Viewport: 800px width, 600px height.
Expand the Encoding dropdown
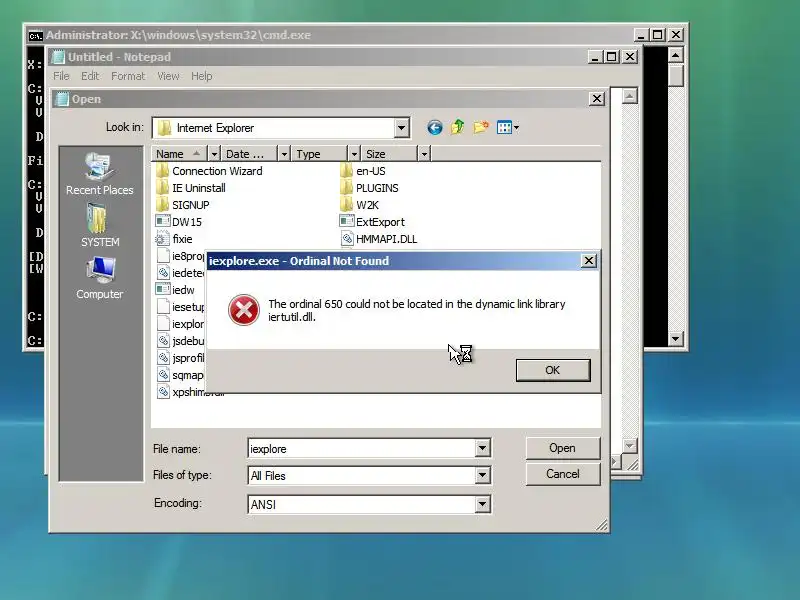(483, 505)
